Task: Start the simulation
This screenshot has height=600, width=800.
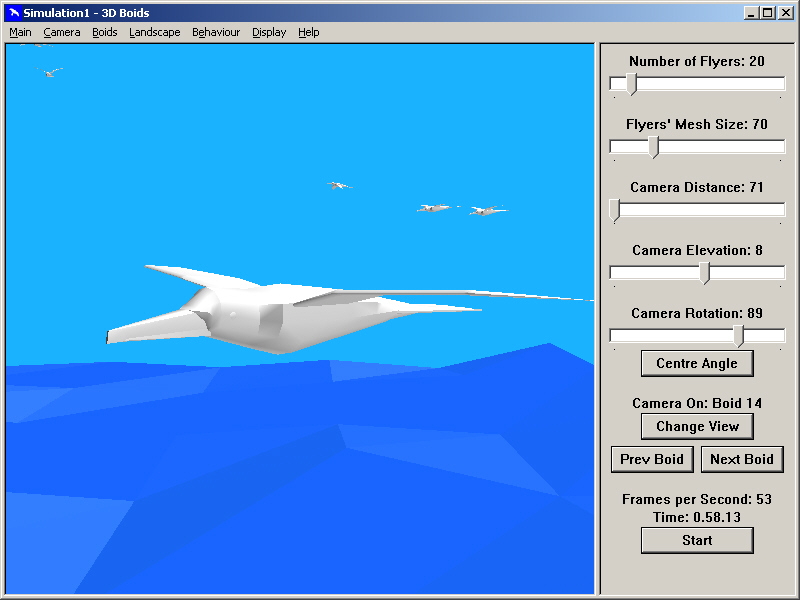Action: (x=697, y=540)
